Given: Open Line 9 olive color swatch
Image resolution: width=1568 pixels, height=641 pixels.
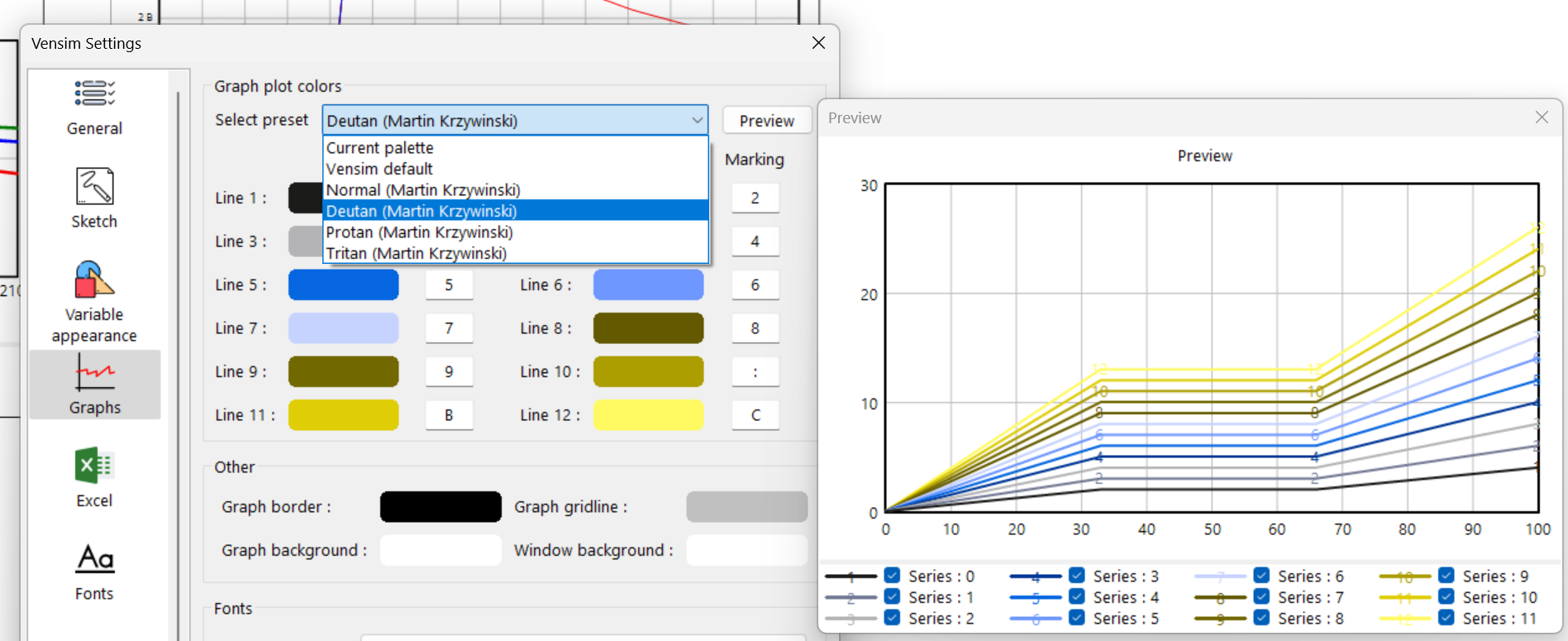Looking at the screenshot, I should (343, 371).
